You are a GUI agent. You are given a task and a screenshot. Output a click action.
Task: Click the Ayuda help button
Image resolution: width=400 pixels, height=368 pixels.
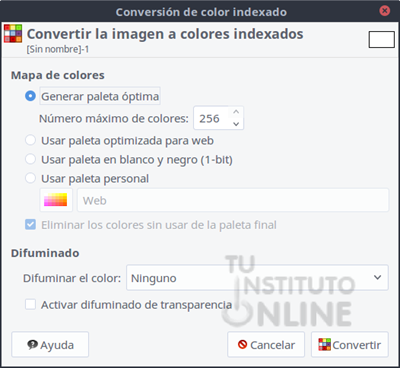tap(50, 345)
